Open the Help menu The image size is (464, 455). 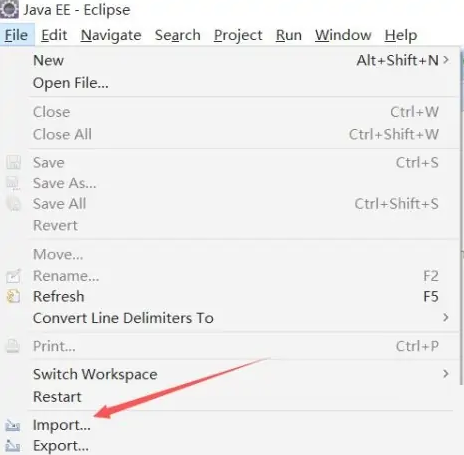[x=401, y=35]
